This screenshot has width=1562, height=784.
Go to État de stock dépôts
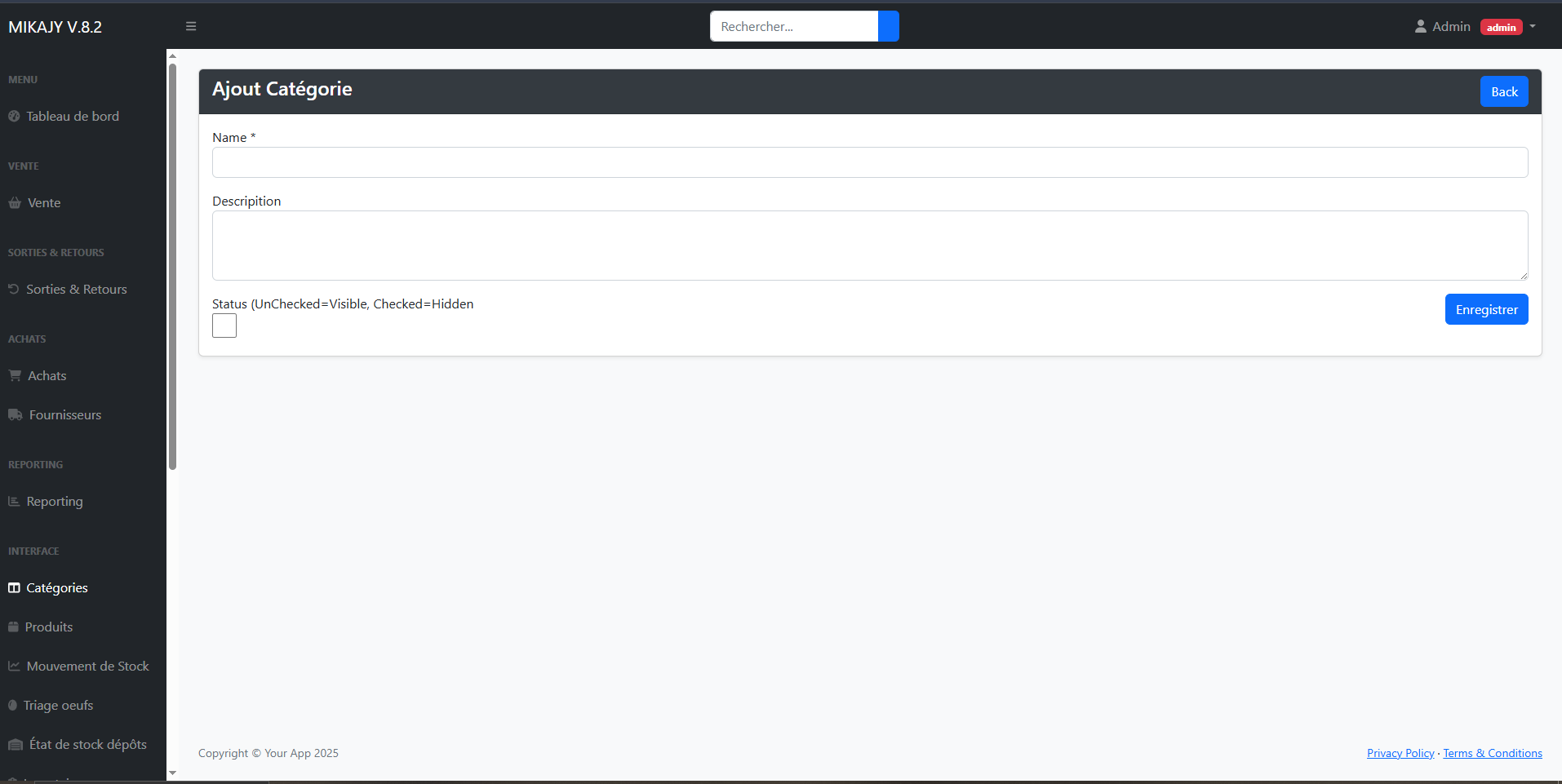point(87,745)
